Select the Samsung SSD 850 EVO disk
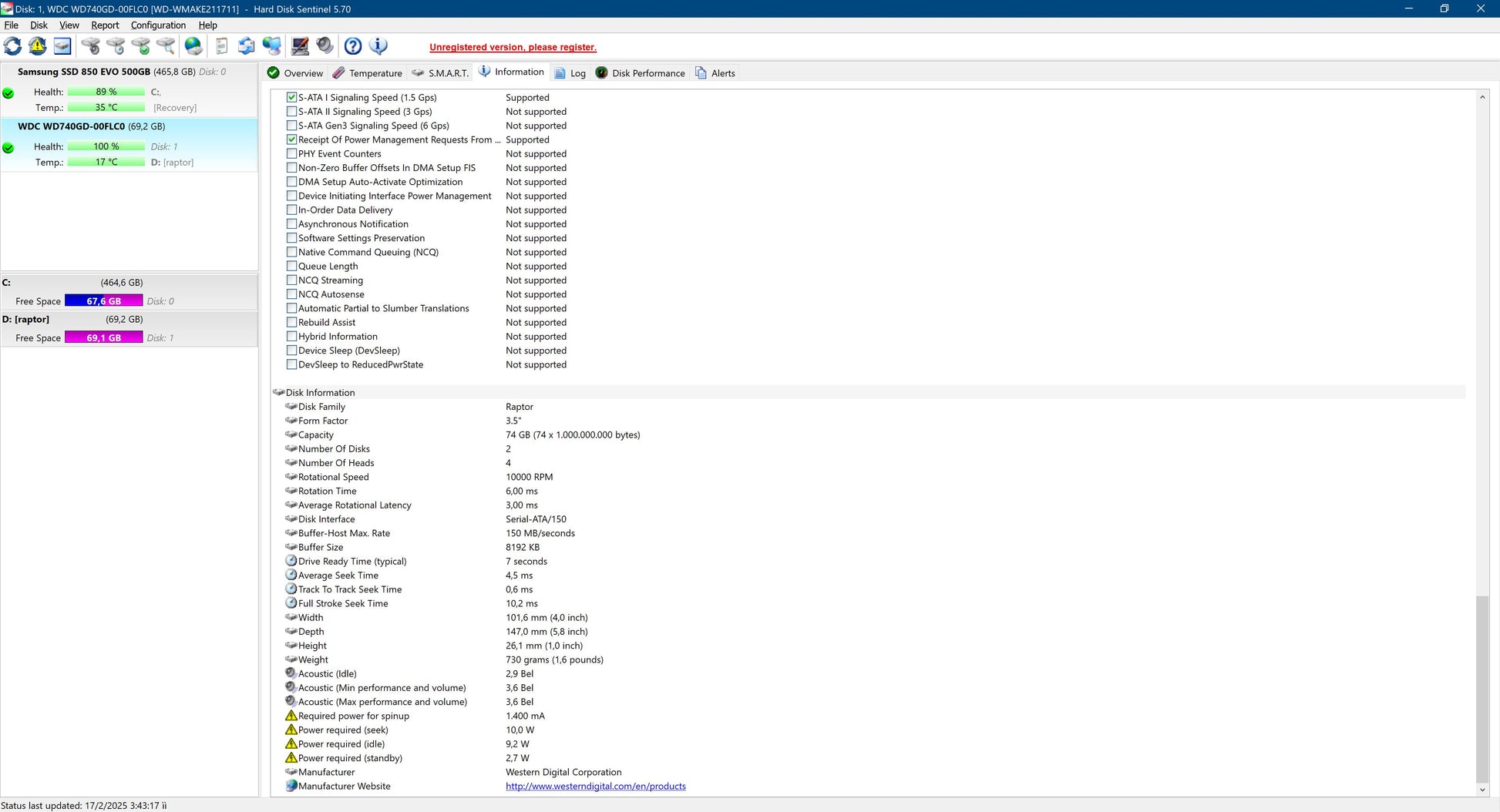The width and height of the screenshot is (1500, 812). pos(84,72)
